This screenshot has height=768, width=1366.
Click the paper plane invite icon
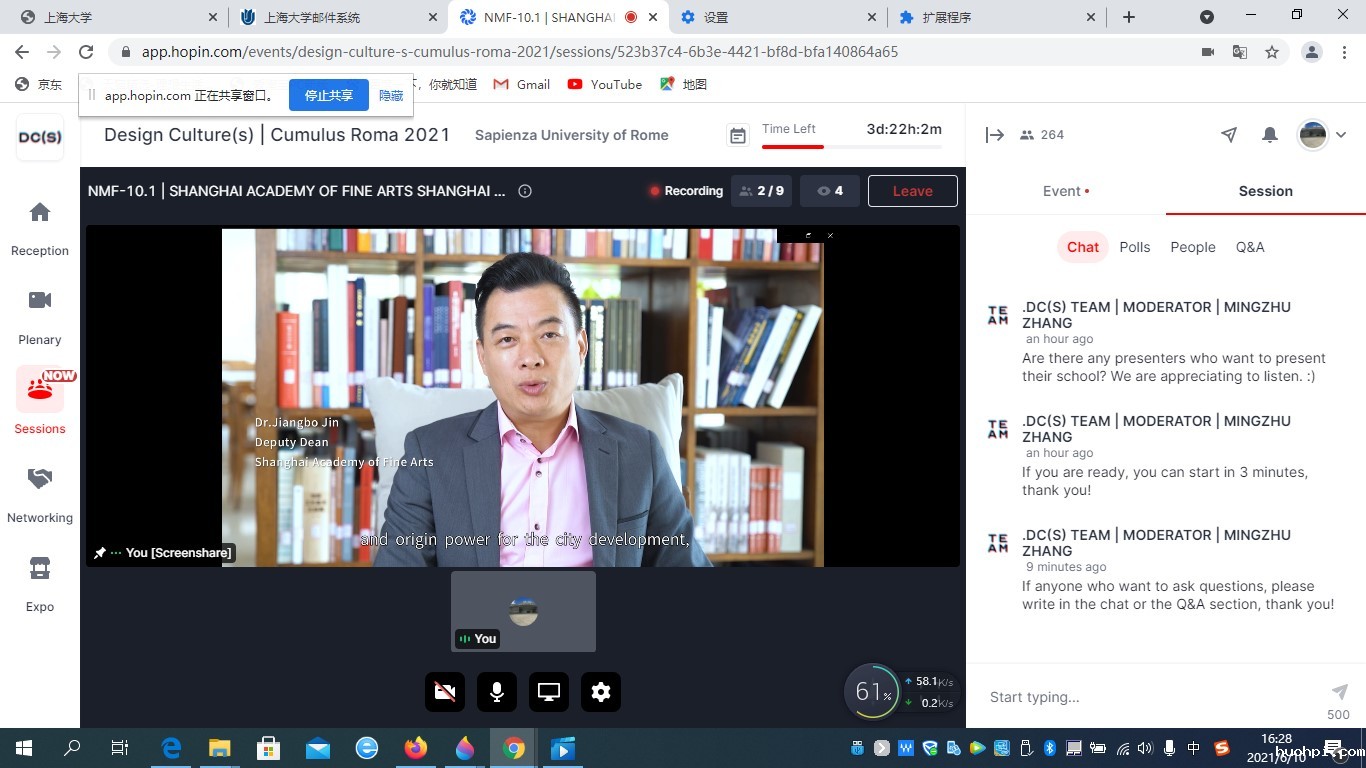coord(1229,135)
